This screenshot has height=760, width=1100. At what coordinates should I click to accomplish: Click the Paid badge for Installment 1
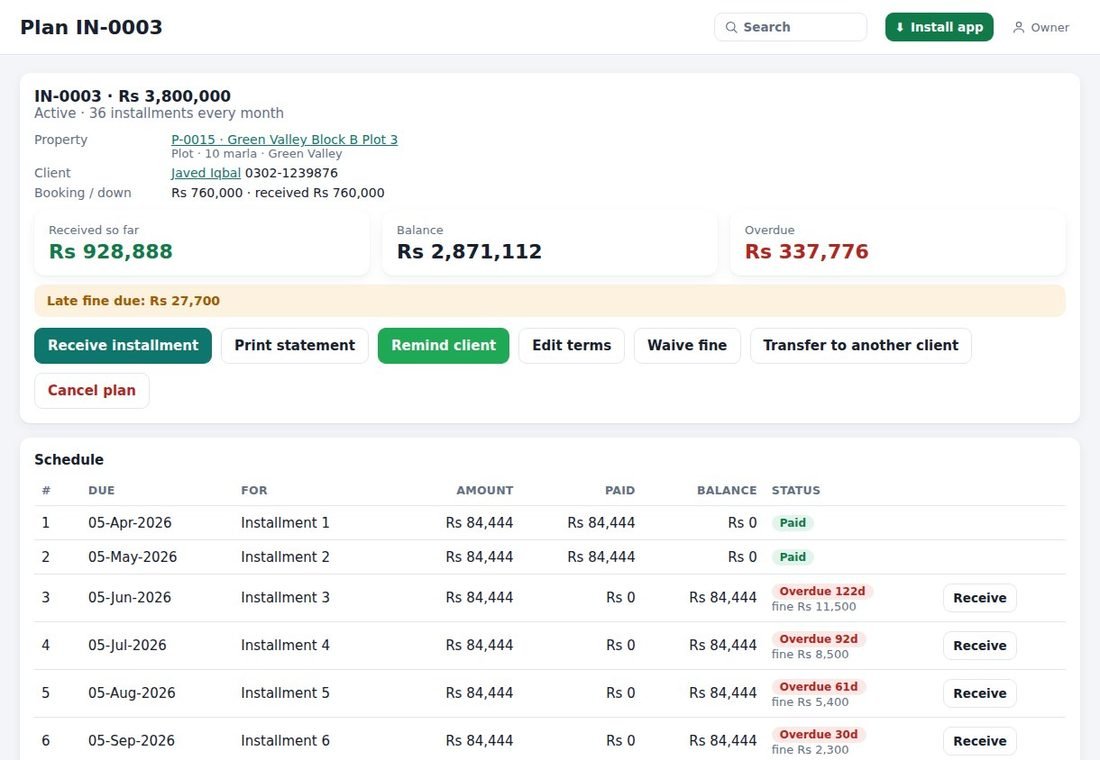(793, 523)
